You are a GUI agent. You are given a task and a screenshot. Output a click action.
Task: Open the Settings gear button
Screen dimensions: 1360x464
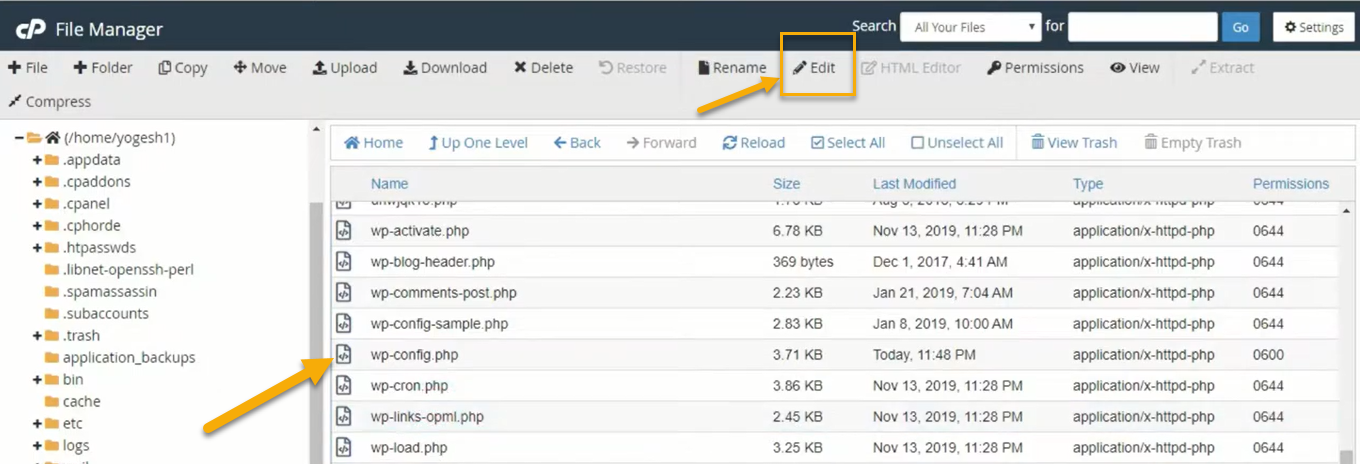point(1314,27)
